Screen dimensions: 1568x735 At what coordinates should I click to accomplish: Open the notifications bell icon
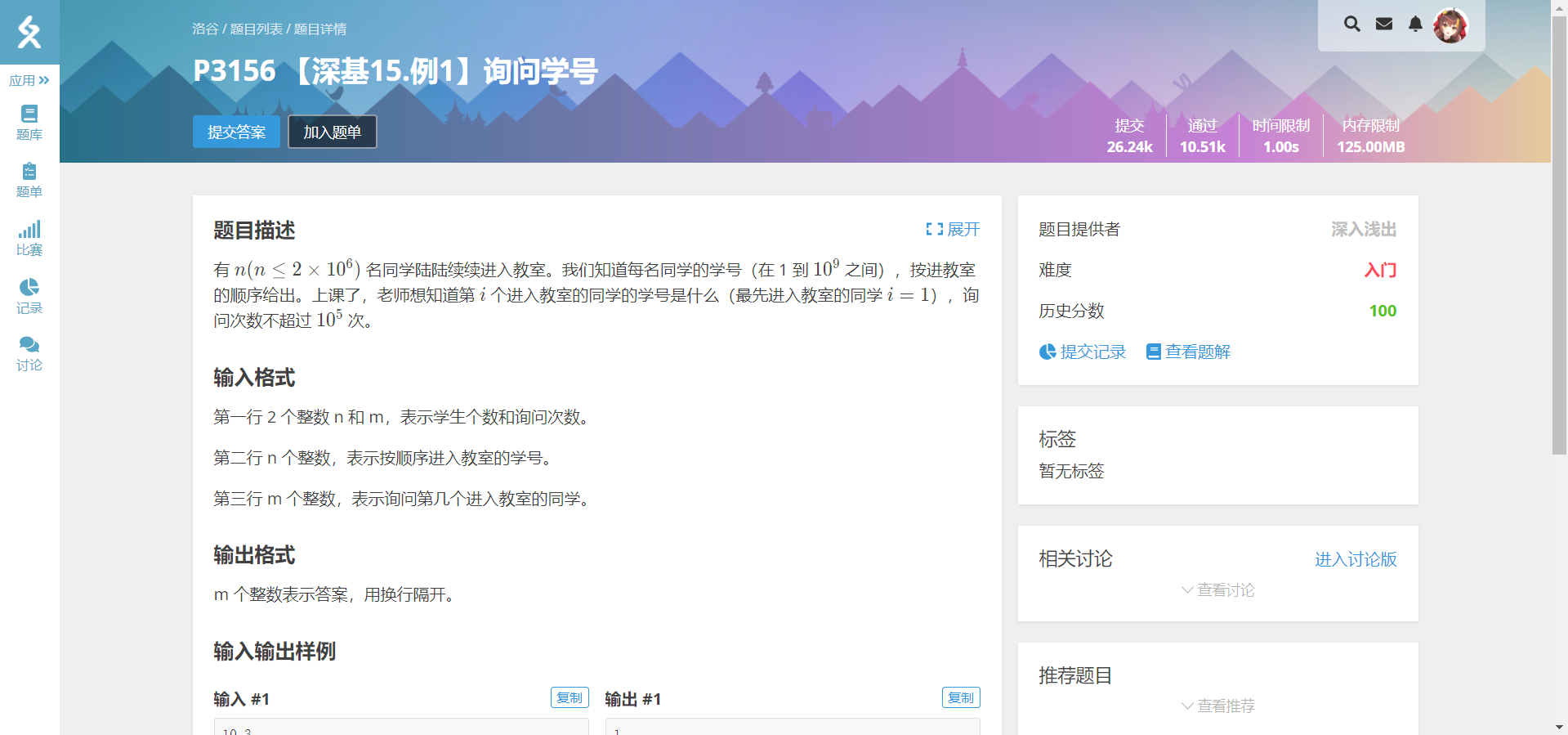tap(1415, 25)
